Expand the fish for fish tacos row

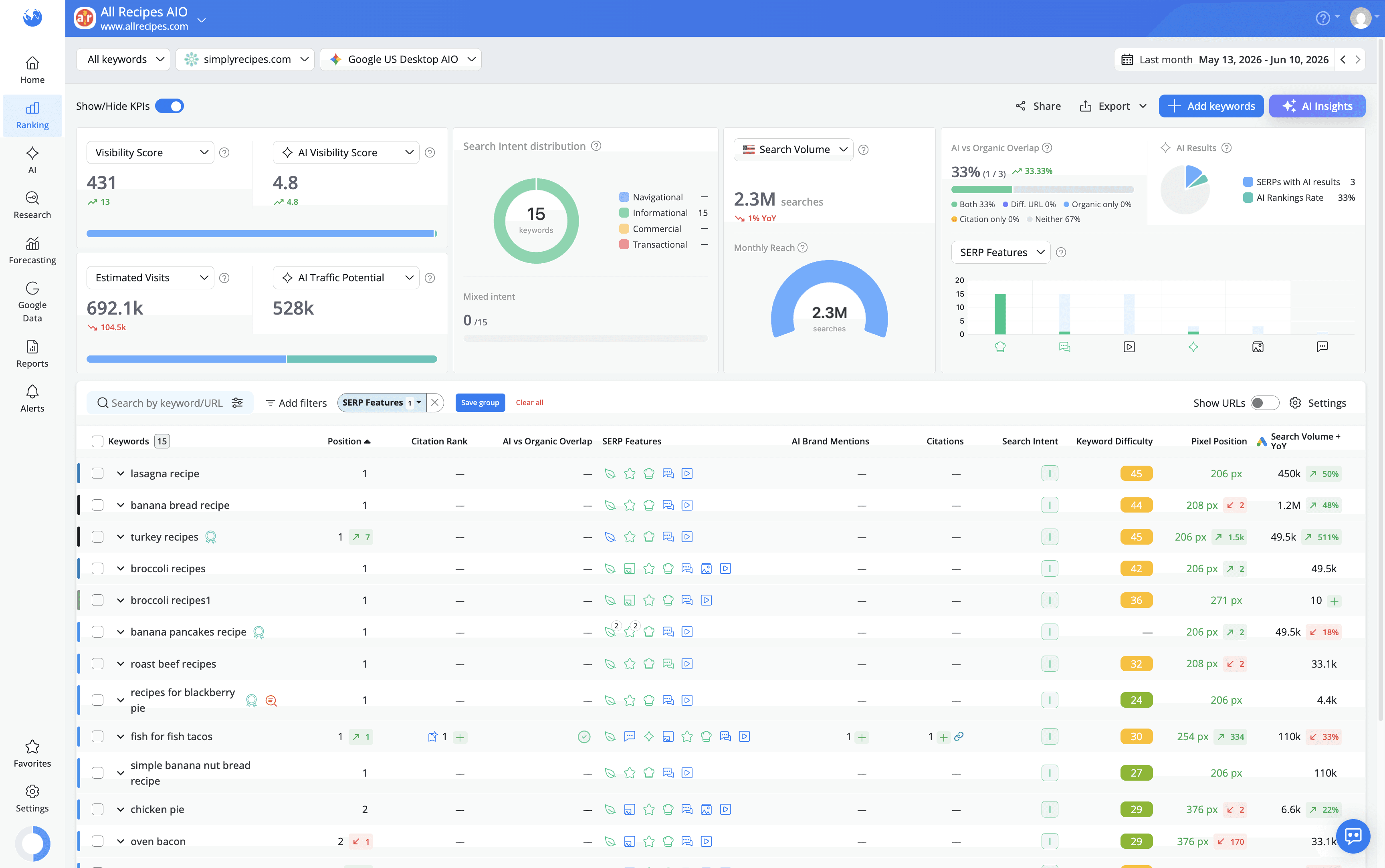121,736
